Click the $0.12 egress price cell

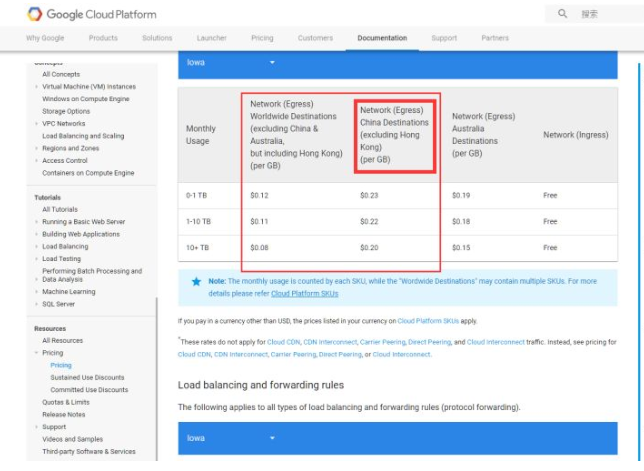pos(259,195)
